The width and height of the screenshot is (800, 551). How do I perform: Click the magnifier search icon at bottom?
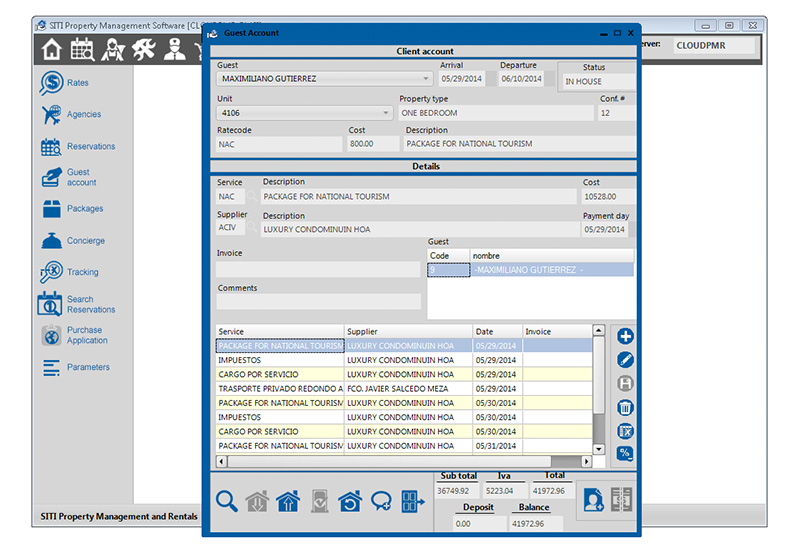tap(227, 501)
